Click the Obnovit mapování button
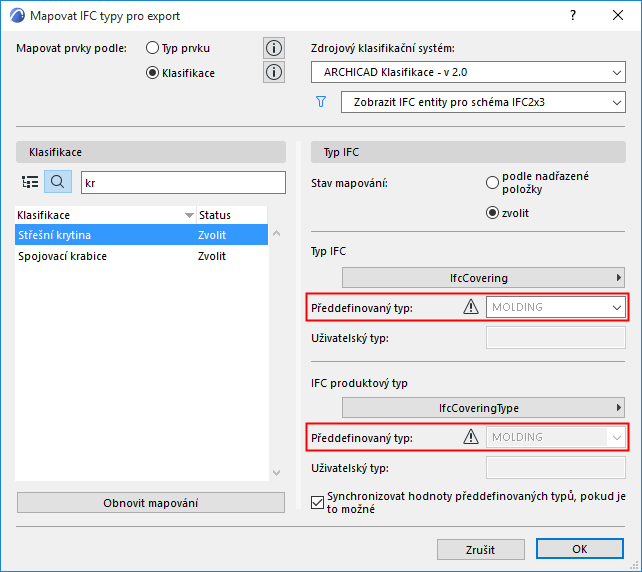 coord(151,502)
